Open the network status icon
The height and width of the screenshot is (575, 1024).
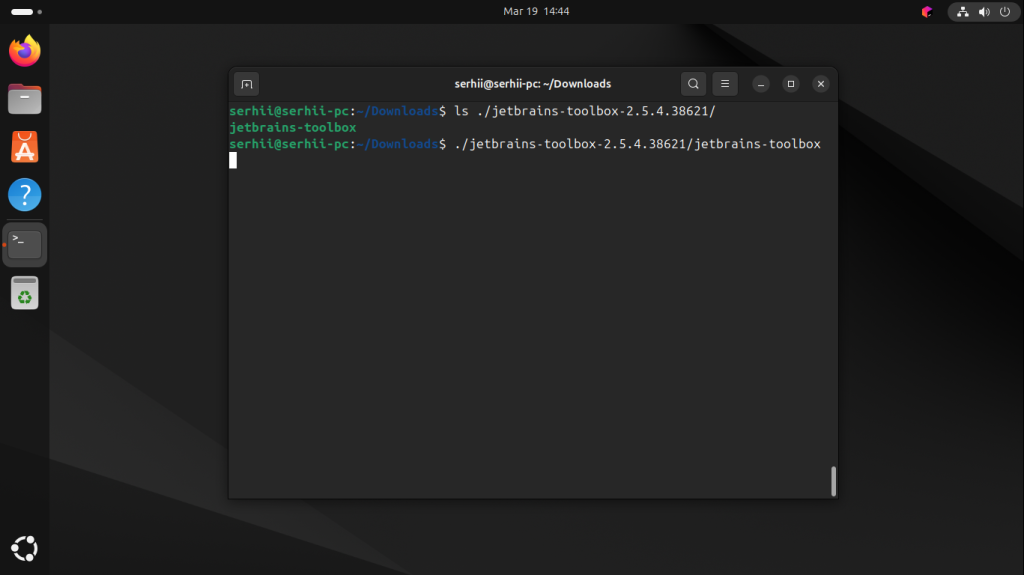(x=963, y=12)
